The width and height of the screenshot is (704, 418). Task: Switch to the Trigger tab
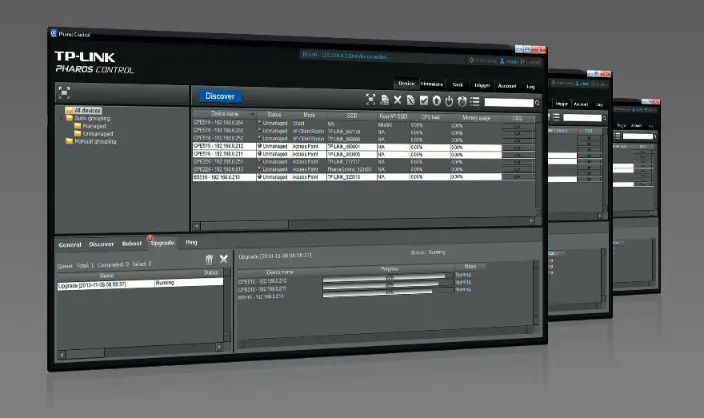[482, 85]
